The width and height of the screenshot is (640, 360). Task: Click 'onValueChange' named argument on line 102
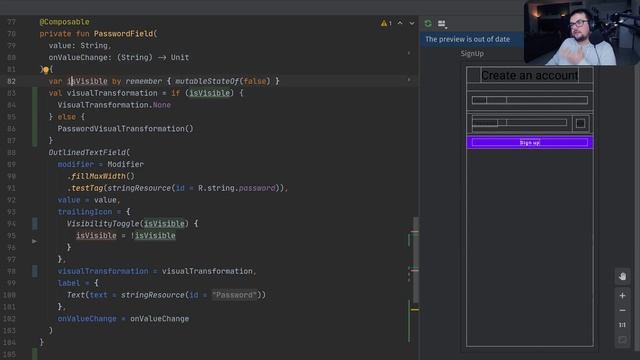click(x=87, y=318)
